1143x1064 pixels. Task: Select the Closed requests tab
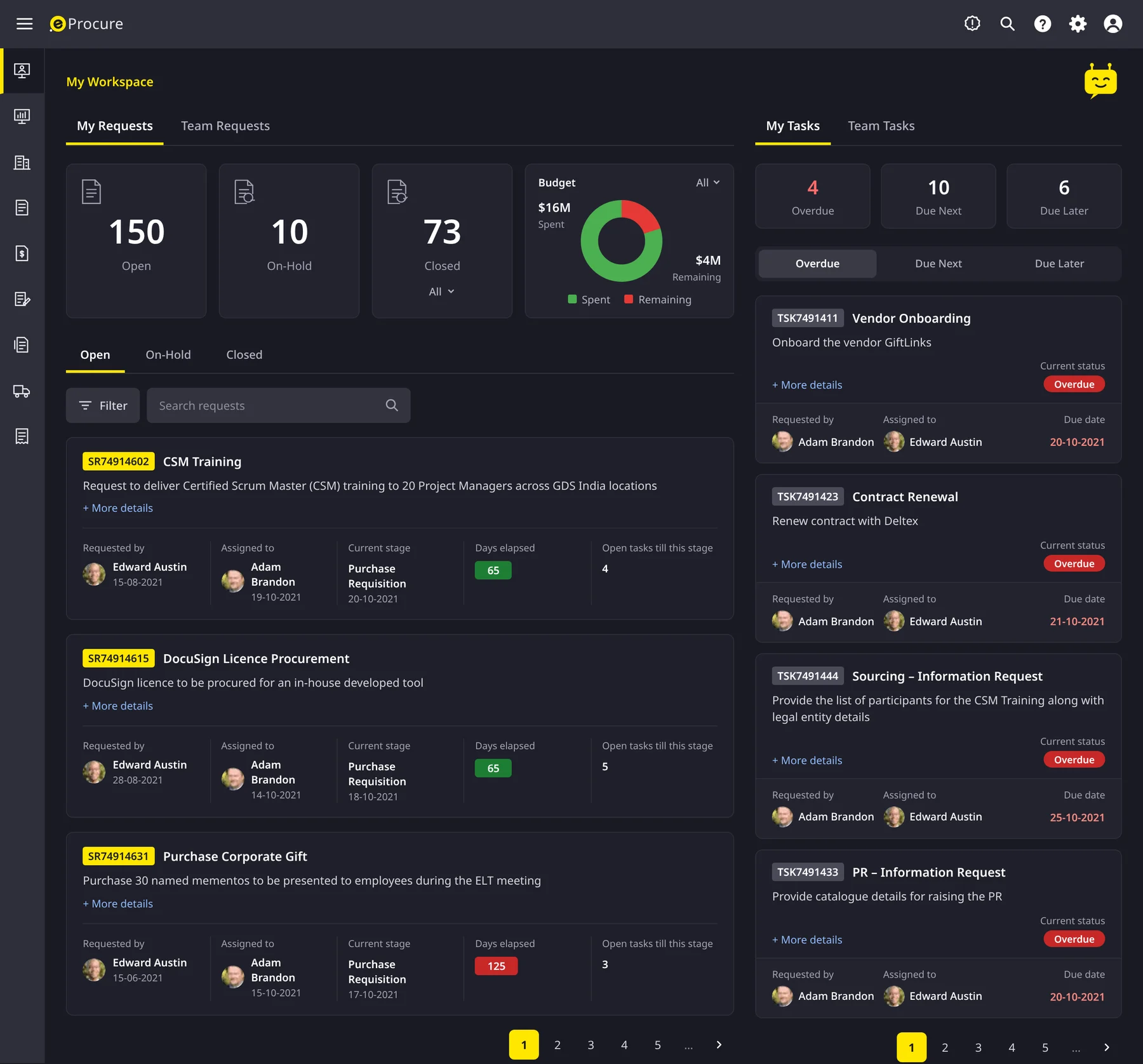pyautogui.click(x=244, y=354)
